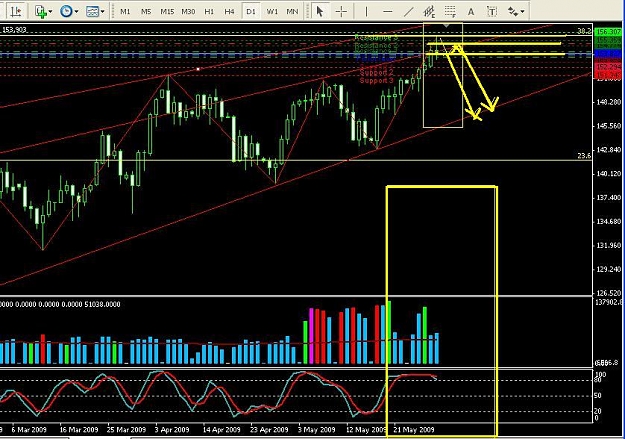Switch chart to M1 timeframe
Image resolution: width=625 pixels, height=439 pixels.
125,12
